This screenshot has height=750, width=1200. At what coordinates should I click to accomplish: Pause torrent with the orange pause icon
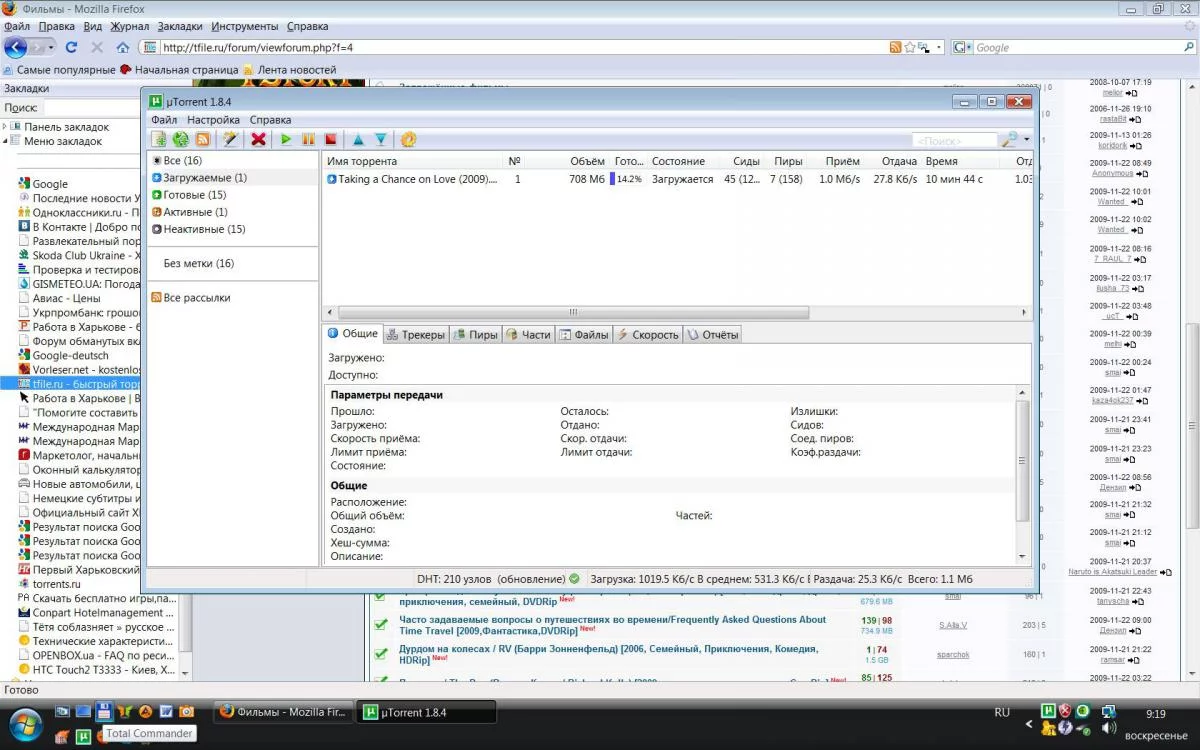click(308, 140)
